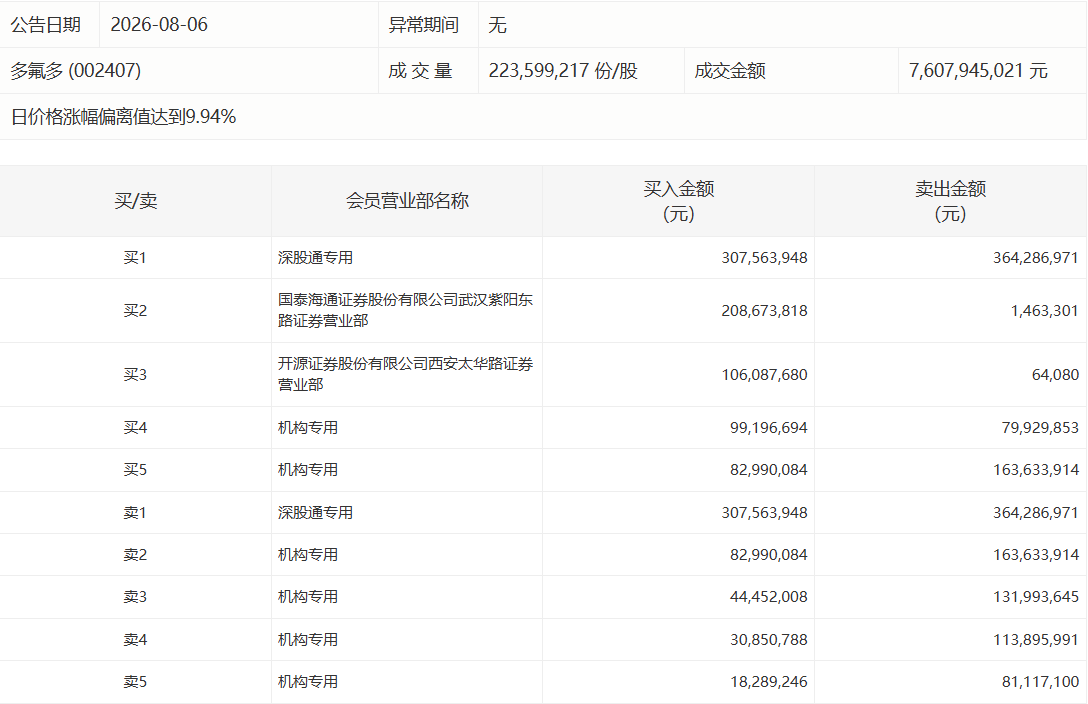This screenshot has width=1088, height=704.
Task: Select 307,563,948 in the 卖1 row
Action: [764, 513]
